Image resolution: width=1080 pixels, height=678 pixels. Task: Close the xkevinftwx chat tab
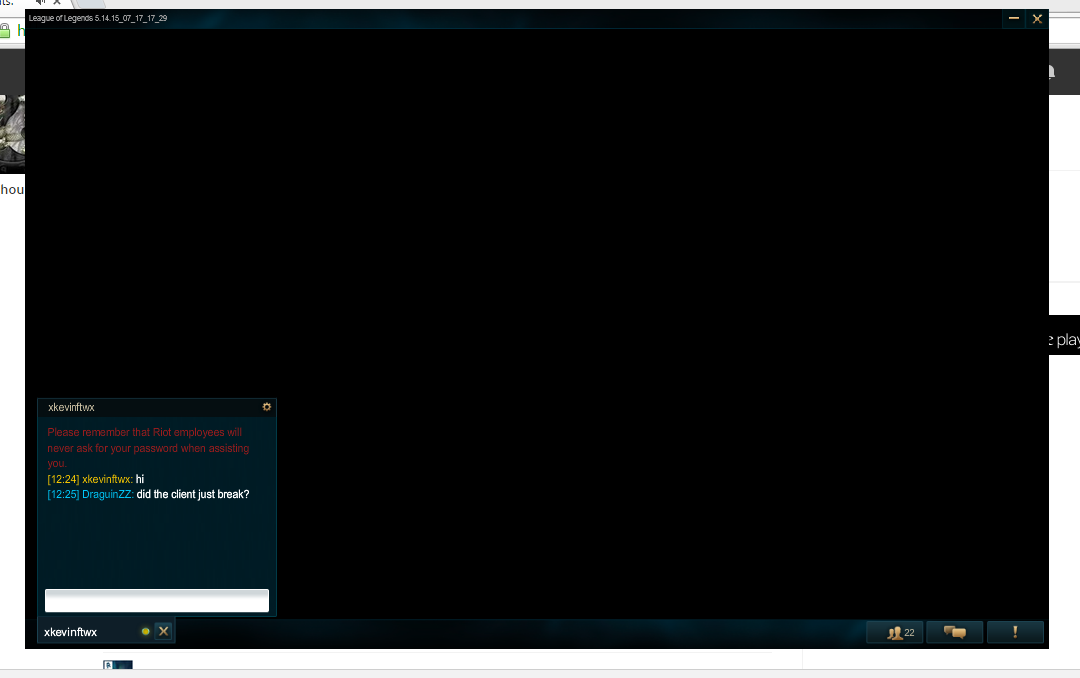(163, 631)
